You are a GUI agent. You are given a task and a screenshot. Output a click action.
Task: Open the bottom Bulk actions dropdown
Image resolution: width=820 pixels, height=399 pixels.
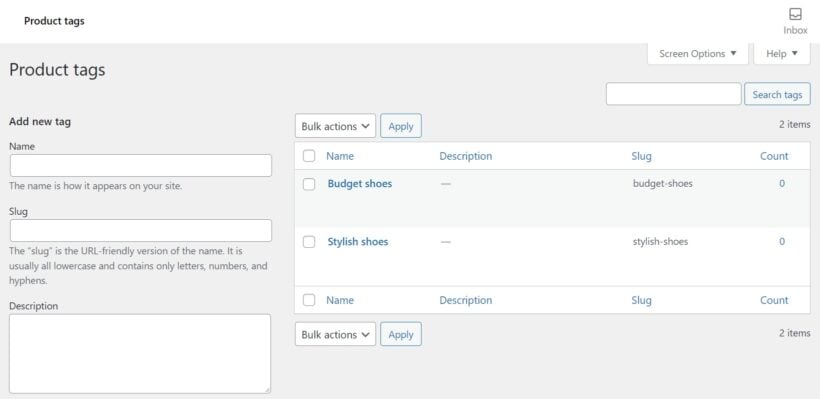335,334
